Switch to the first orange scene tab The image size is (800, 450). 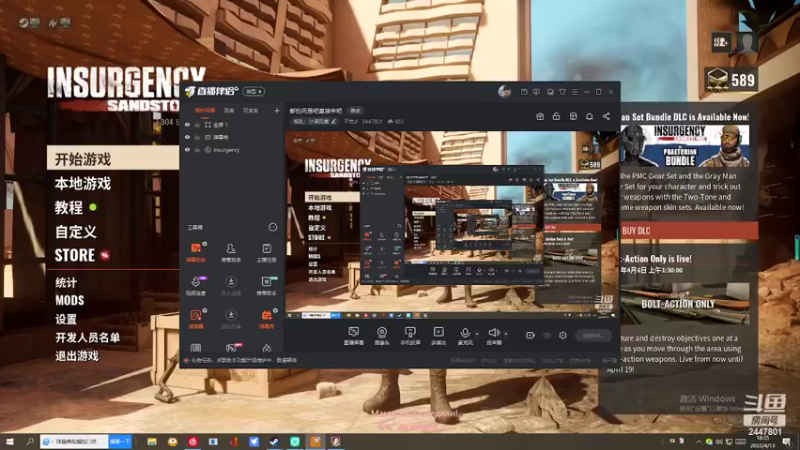[205, 110]
